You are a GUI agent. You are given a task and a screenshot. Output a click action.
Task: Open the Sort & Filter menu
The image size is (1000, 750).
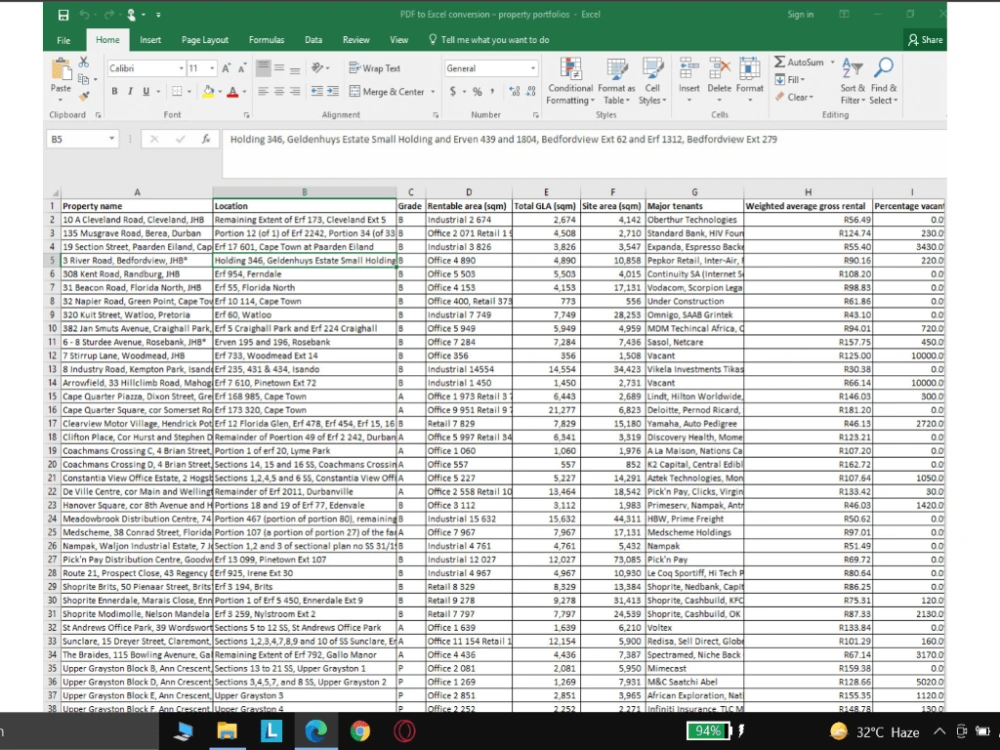coord(853,81)
